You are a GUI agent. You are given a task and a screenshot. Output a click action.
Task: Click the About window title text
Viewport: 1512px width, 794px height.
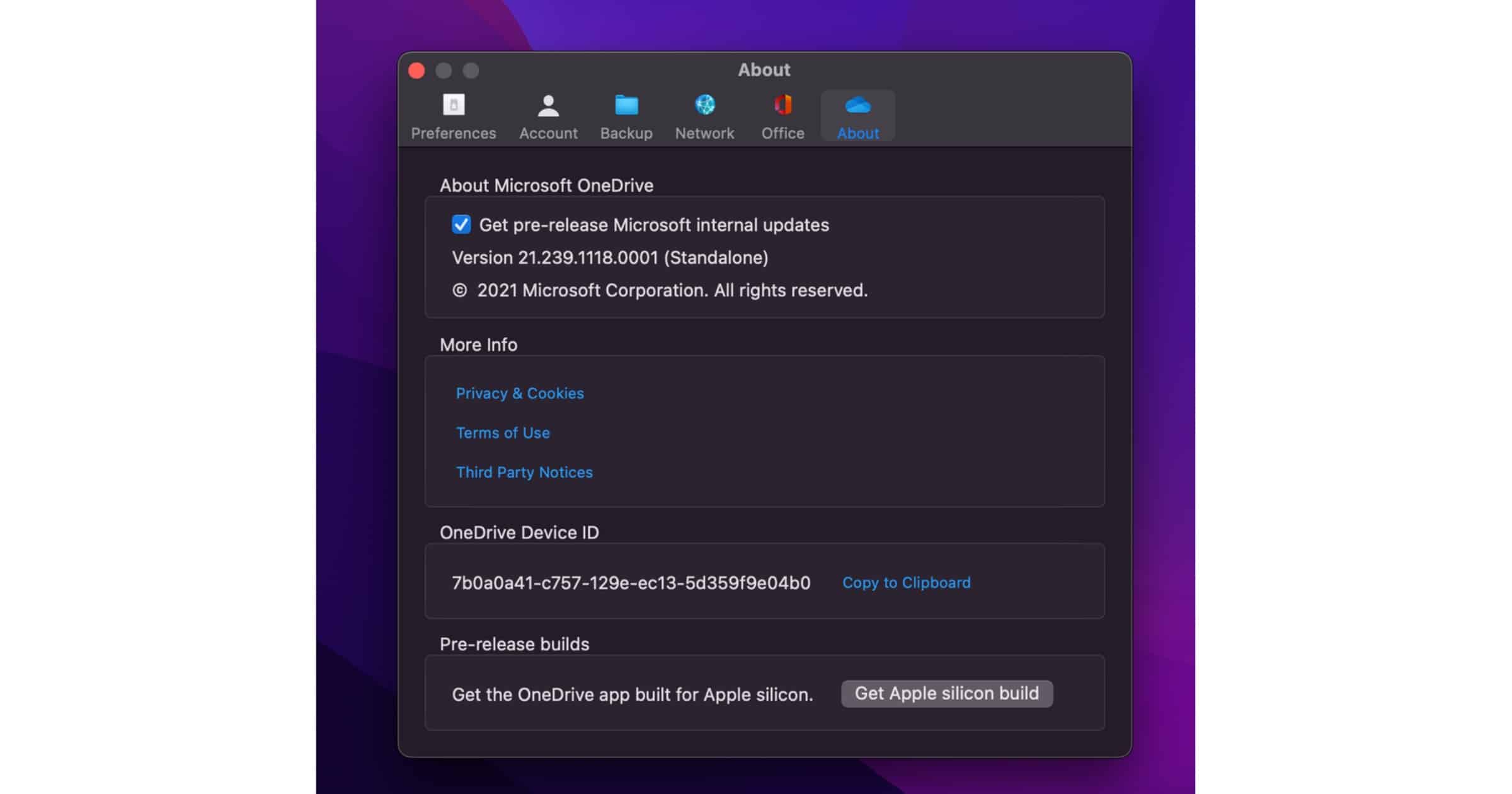coord(764,70)
